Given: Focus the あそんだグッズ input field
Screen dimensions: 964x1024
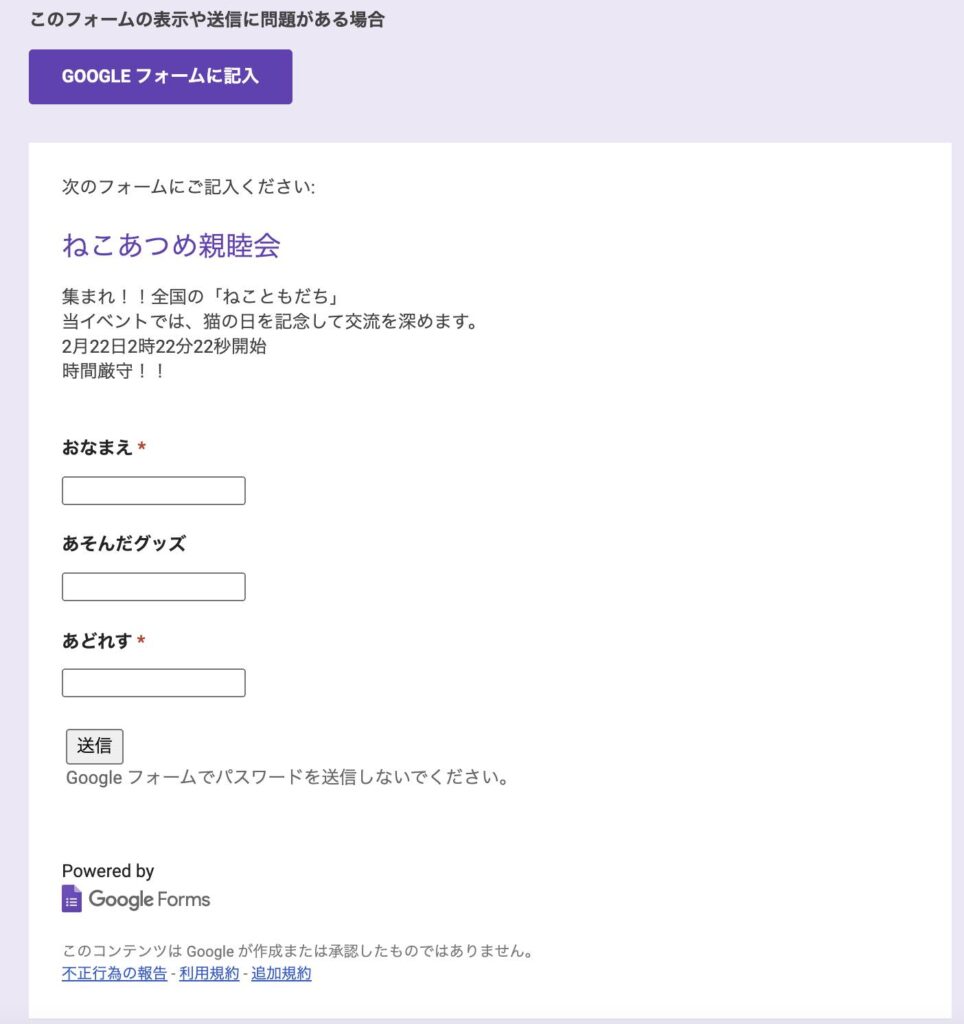Looking at the screenshot, I should point(153,586).
